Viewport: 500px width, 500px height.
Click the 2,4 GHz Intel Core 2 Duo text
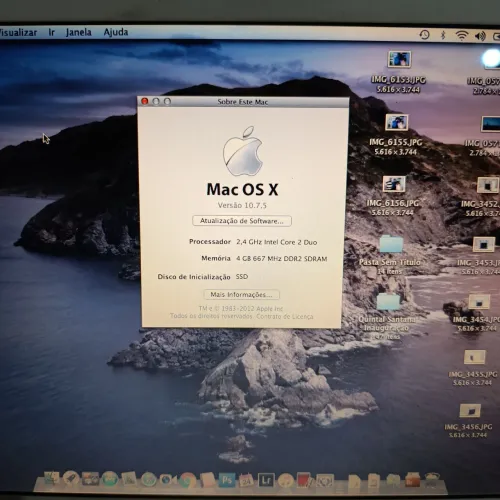coord(277,242)
